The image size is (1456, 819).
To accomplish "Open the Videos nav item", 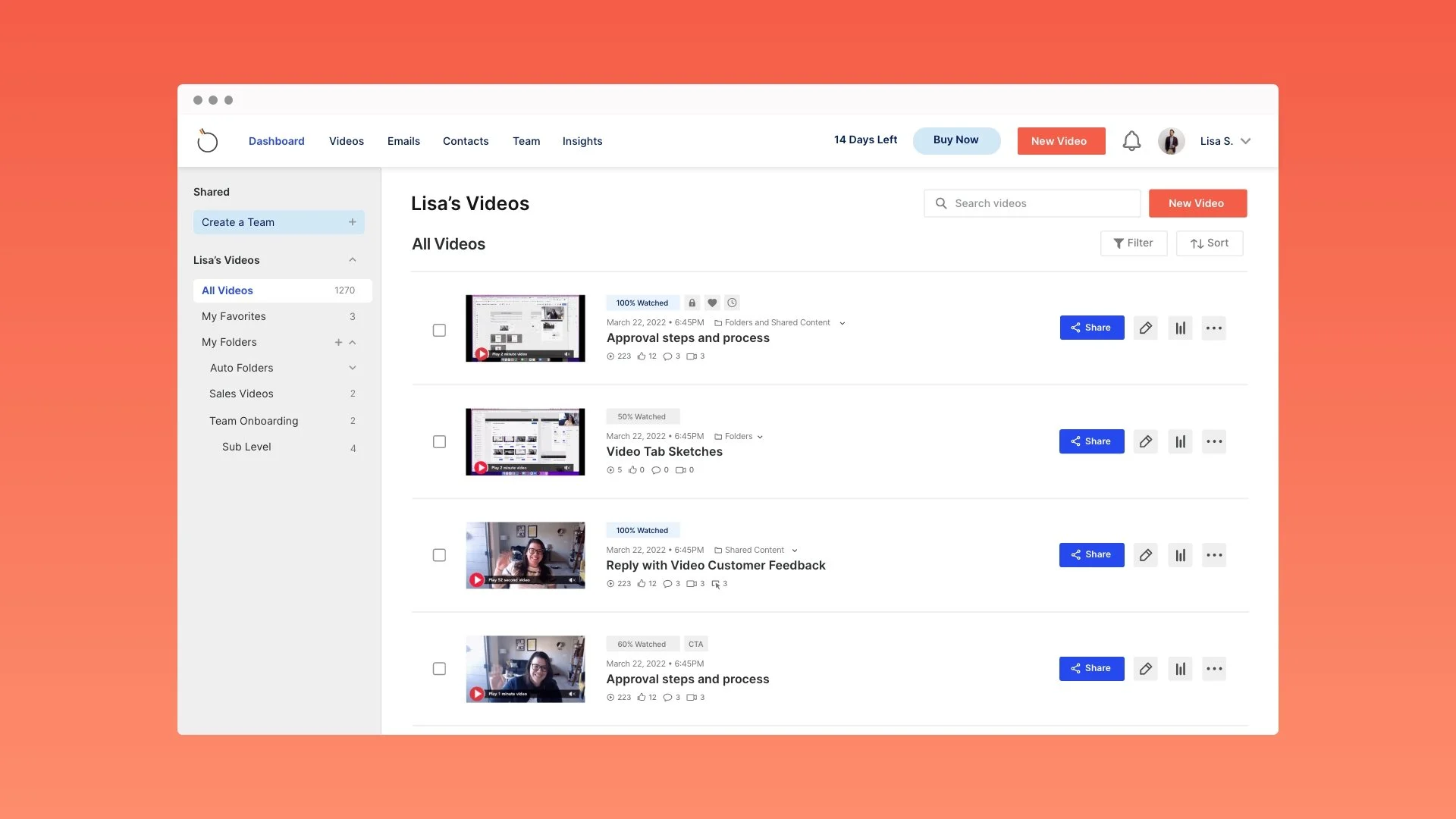I will pos(347,141).
